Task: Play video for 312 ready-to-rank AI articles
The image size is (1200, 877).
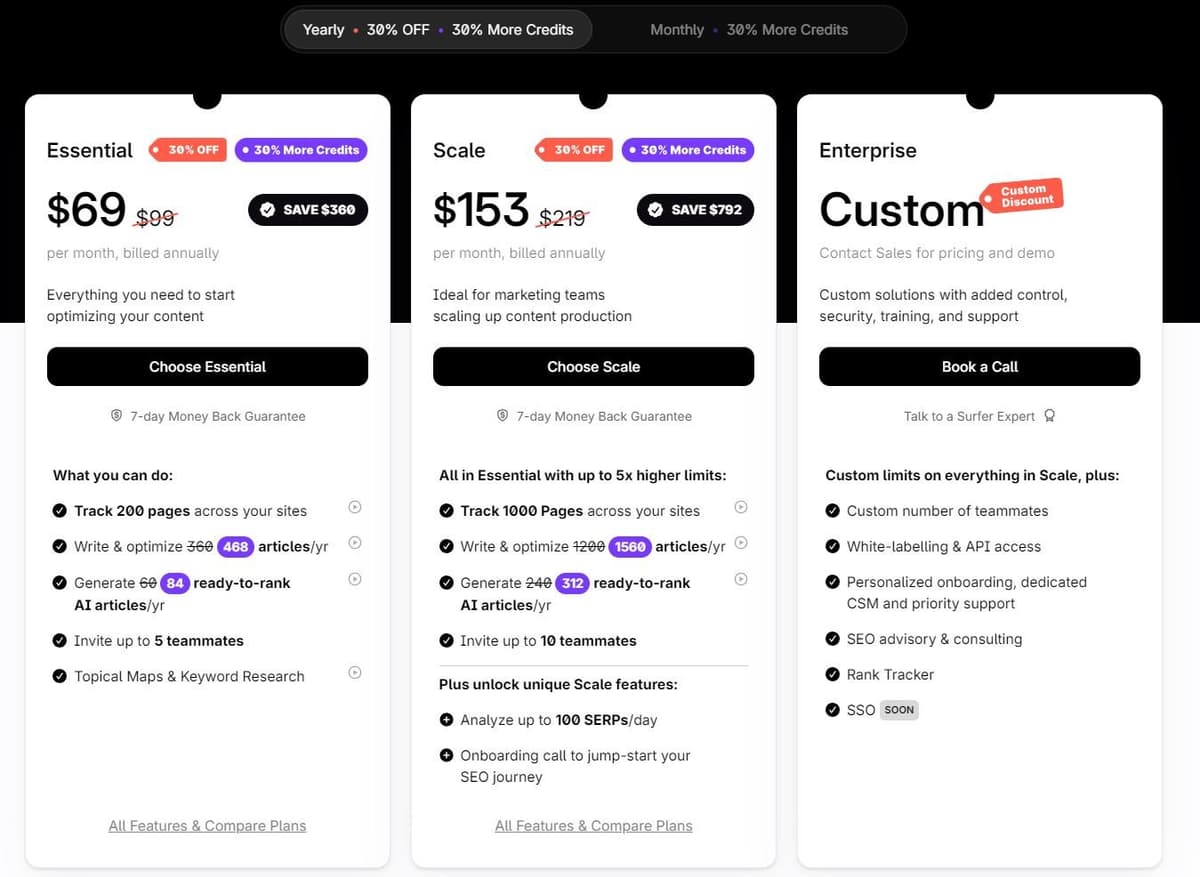Action: click(x=741, y=579)
